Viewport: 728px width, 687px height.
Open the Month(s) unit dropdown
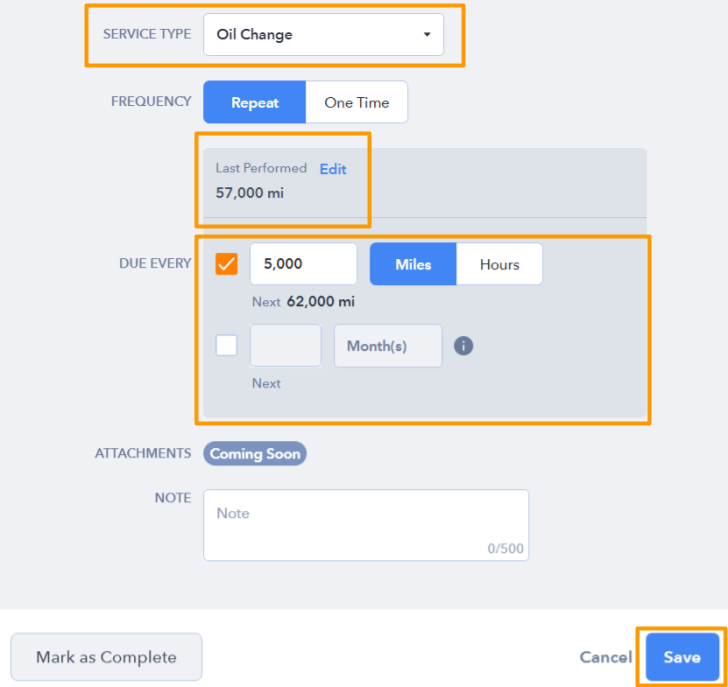pos(388,346)
